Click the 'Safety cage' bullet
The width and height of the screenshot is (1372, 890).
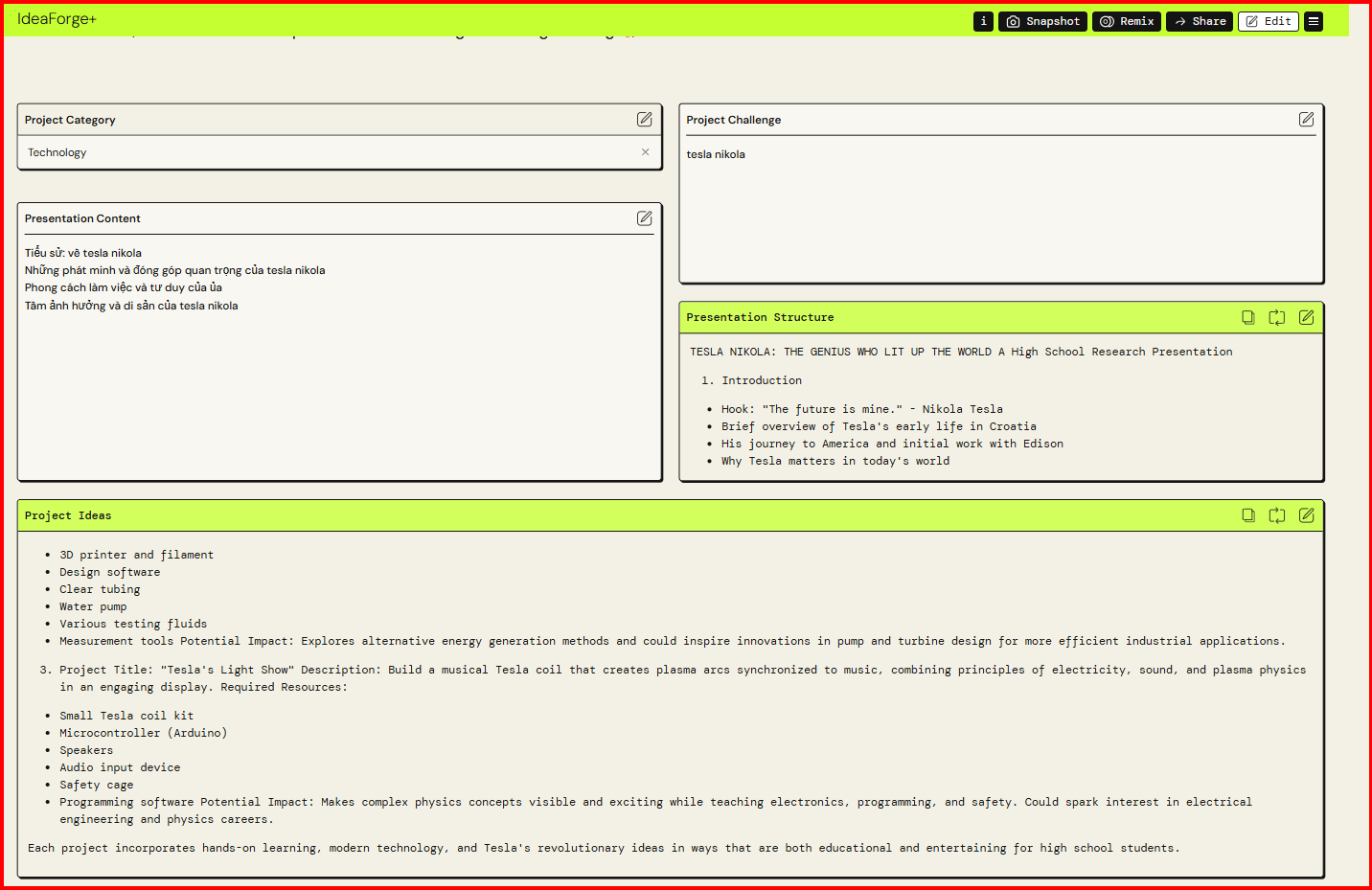pos(97,785)
